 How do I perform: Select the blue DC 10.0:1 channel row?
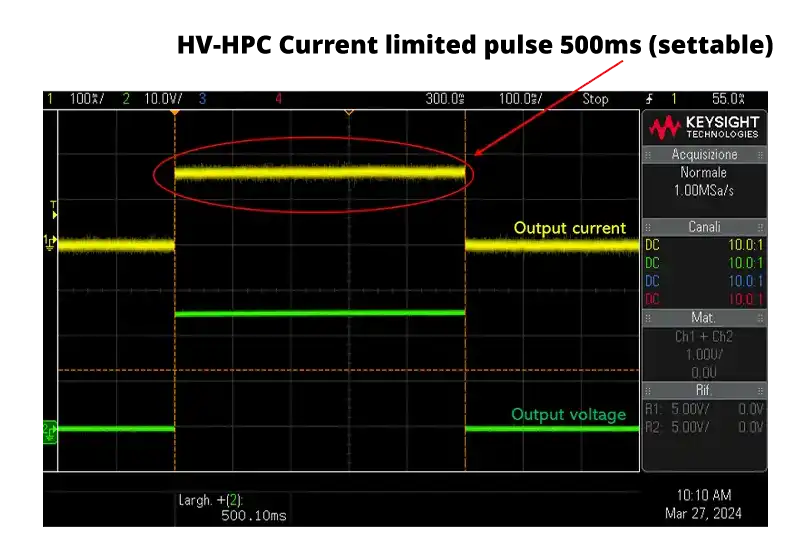(704, 281)
